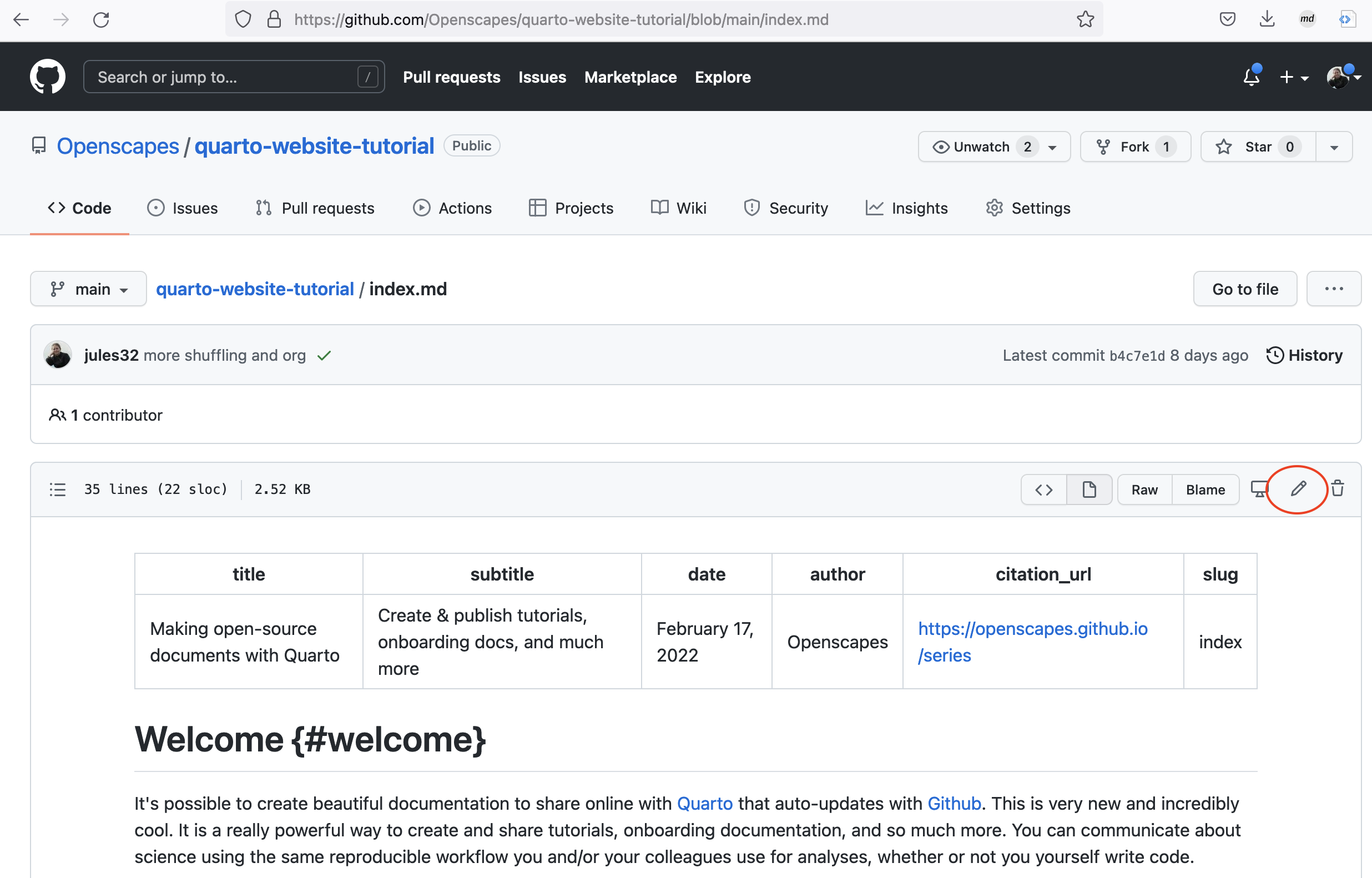This screenshot has height=878, width=1372.
Task: Expand the main branch dropdown
Action: point(88,289)
